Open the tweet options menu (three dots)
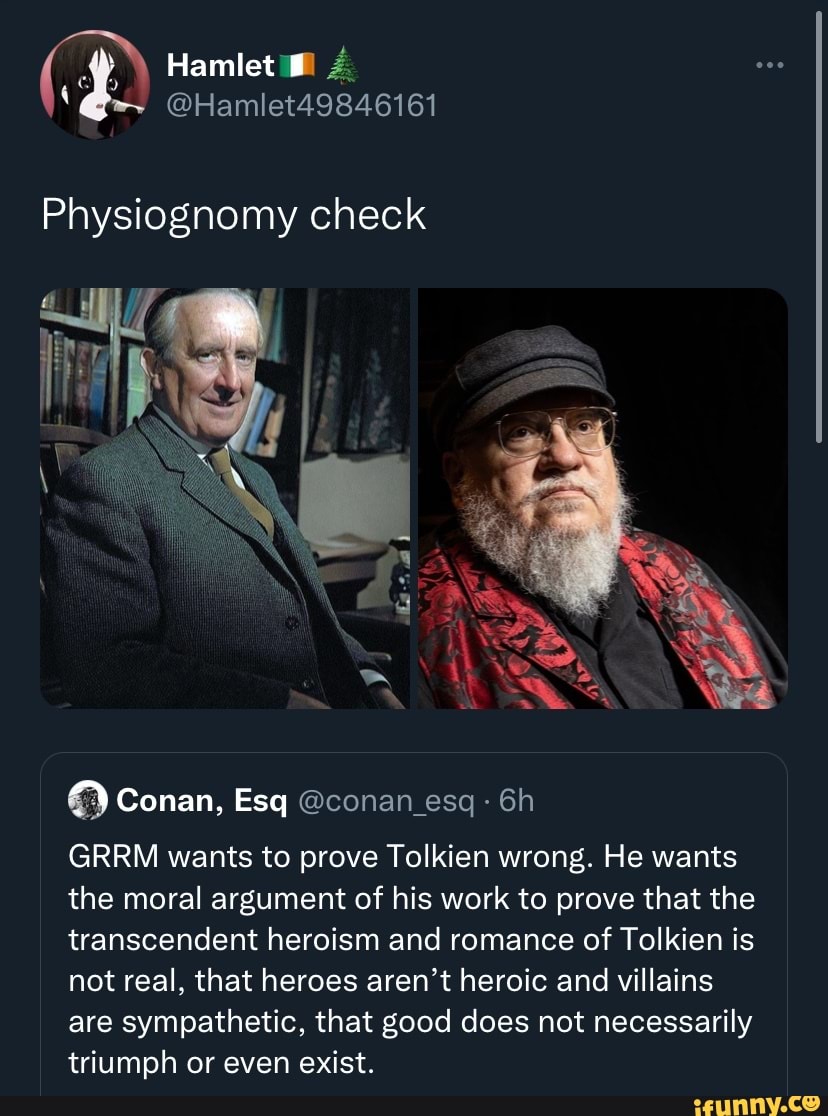Image resolution: width=828 pixels, height=1116 pixels. point(770,63)
